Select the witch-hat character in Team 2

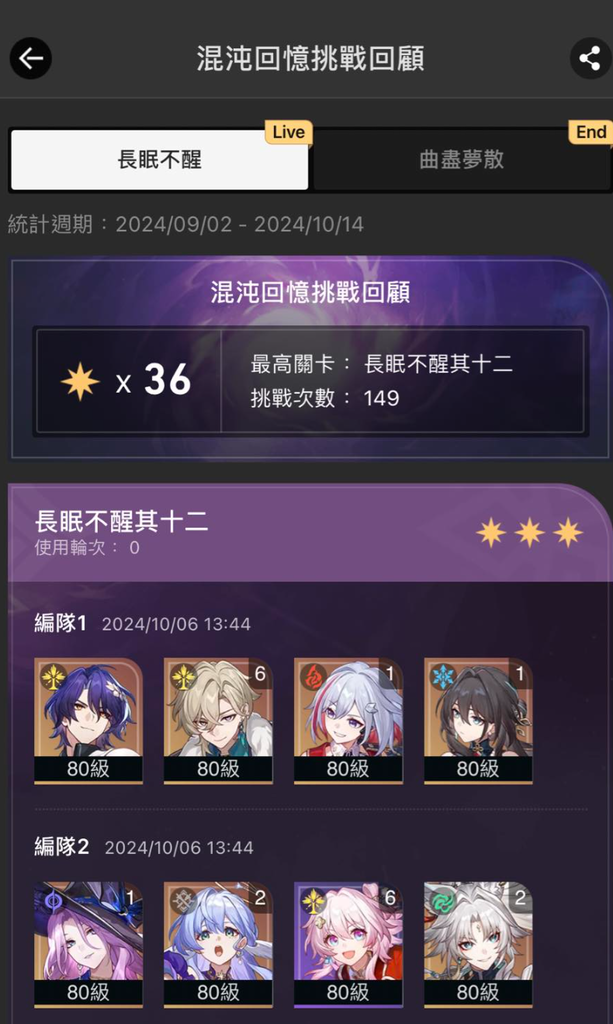pyautogui.click(x=88, y=944)
